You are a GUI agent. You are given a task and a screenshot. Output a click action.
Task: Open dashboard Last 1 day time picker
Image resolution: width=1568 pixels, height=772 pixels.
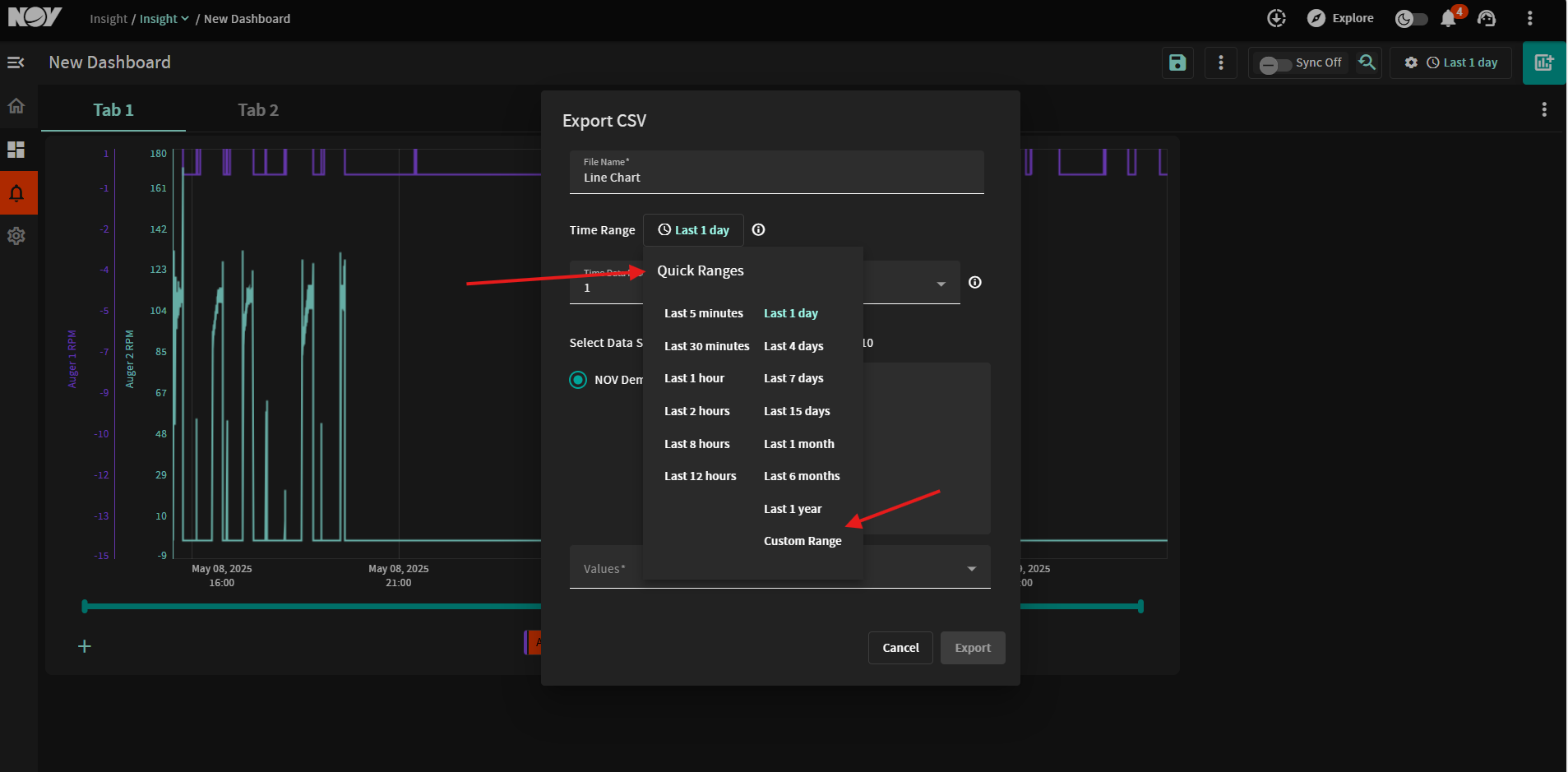tap(1462, 62)
